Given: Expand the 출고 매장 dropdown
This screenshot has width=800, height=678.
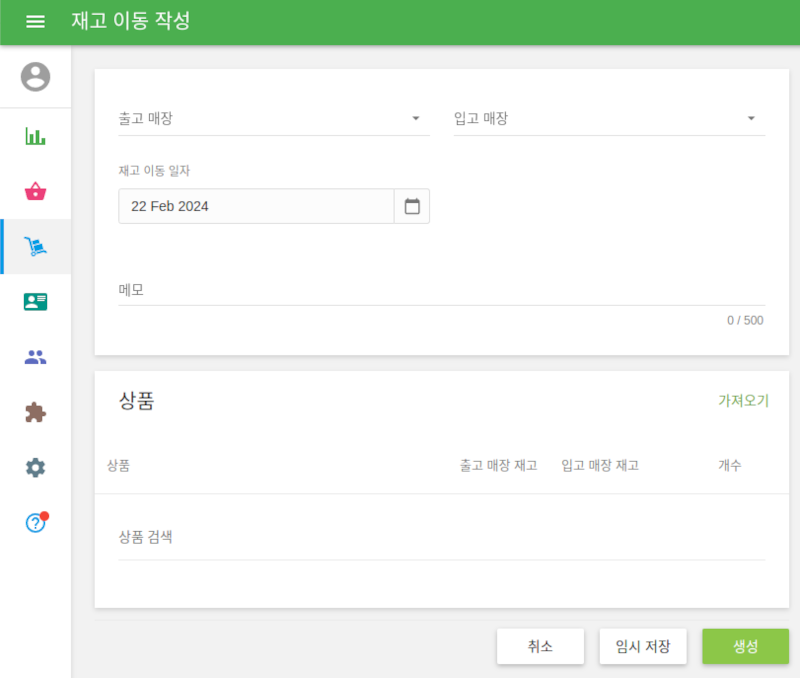Looking at the screenshot, I should click(415, 117).
